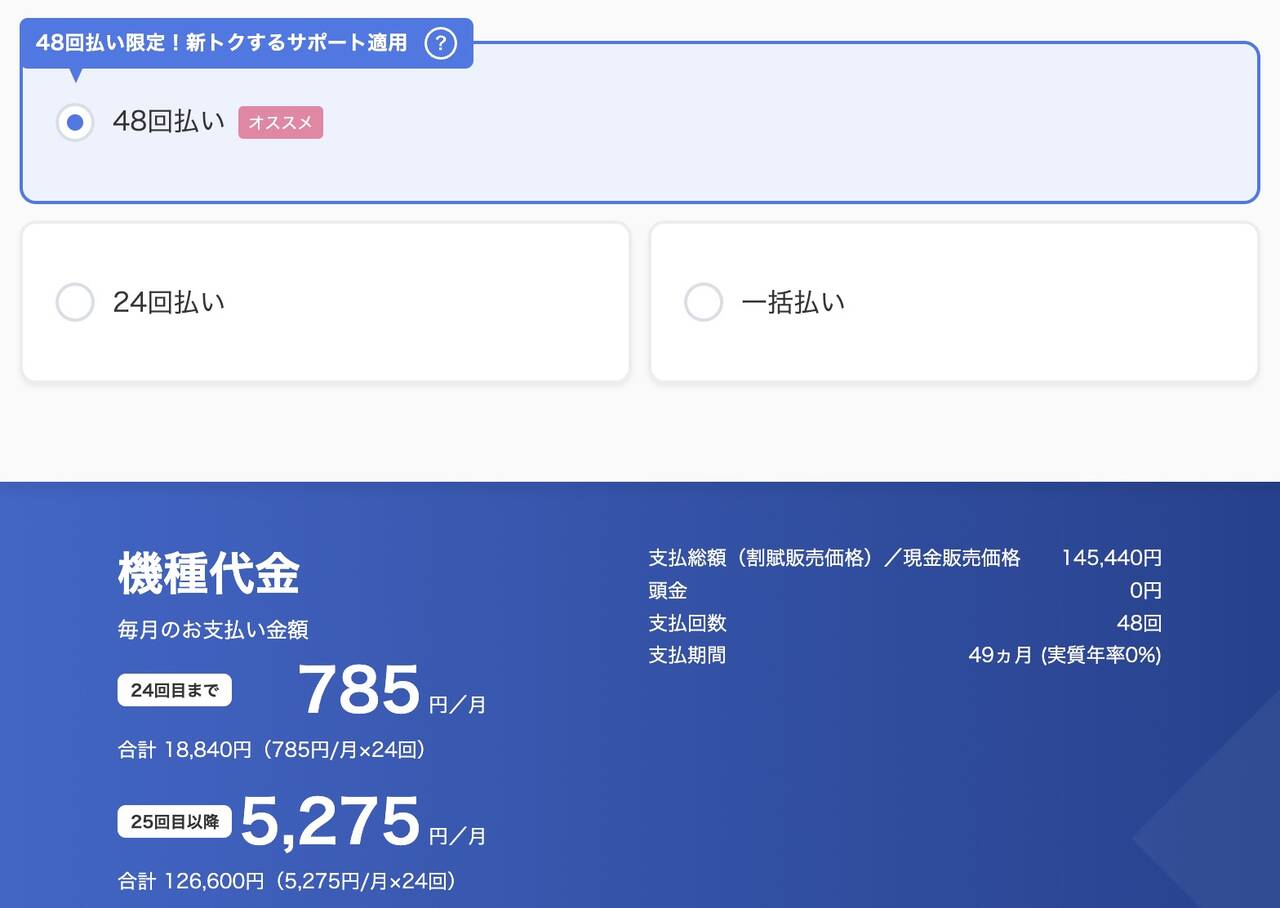This screenshot has height=908, width=1280.
Task: Choose the 一括払い radio button
Action: (x=703, y=301)
